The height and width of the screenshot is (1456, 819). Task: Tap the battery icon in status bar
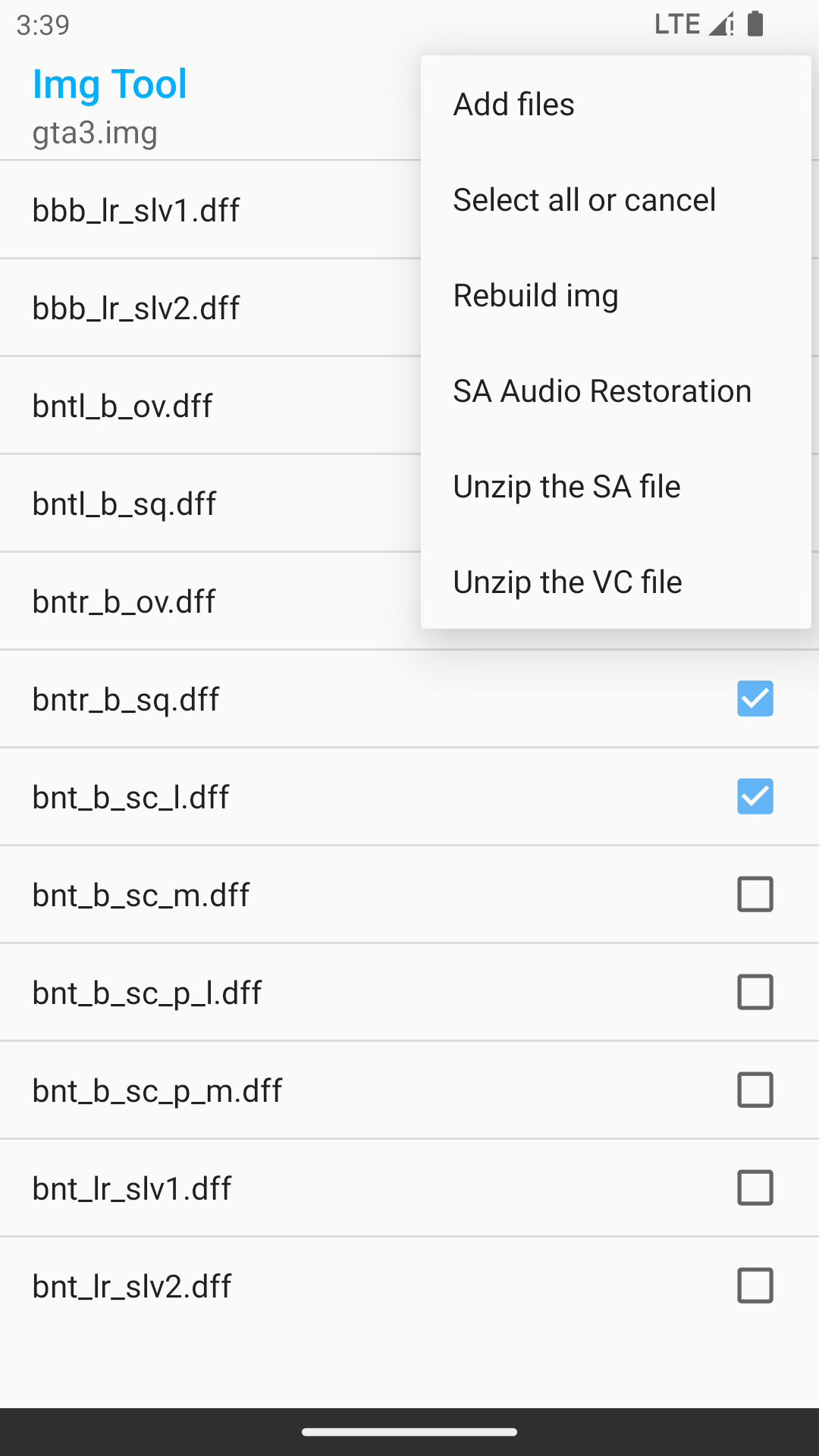[x=755, y=24]
